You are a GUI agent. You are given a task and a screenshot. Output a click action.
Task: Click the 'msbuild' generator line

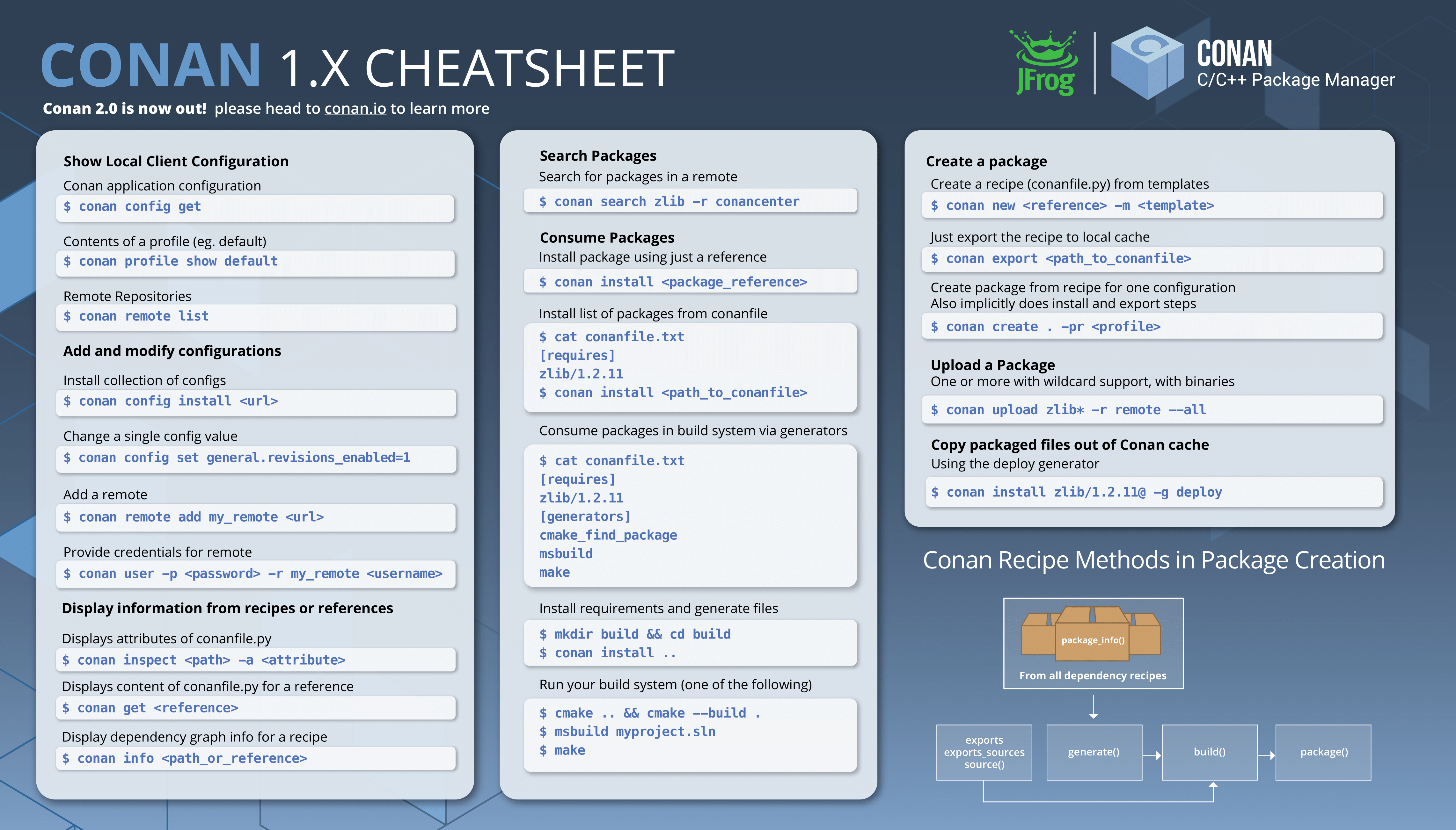click(x=566, y=553)
